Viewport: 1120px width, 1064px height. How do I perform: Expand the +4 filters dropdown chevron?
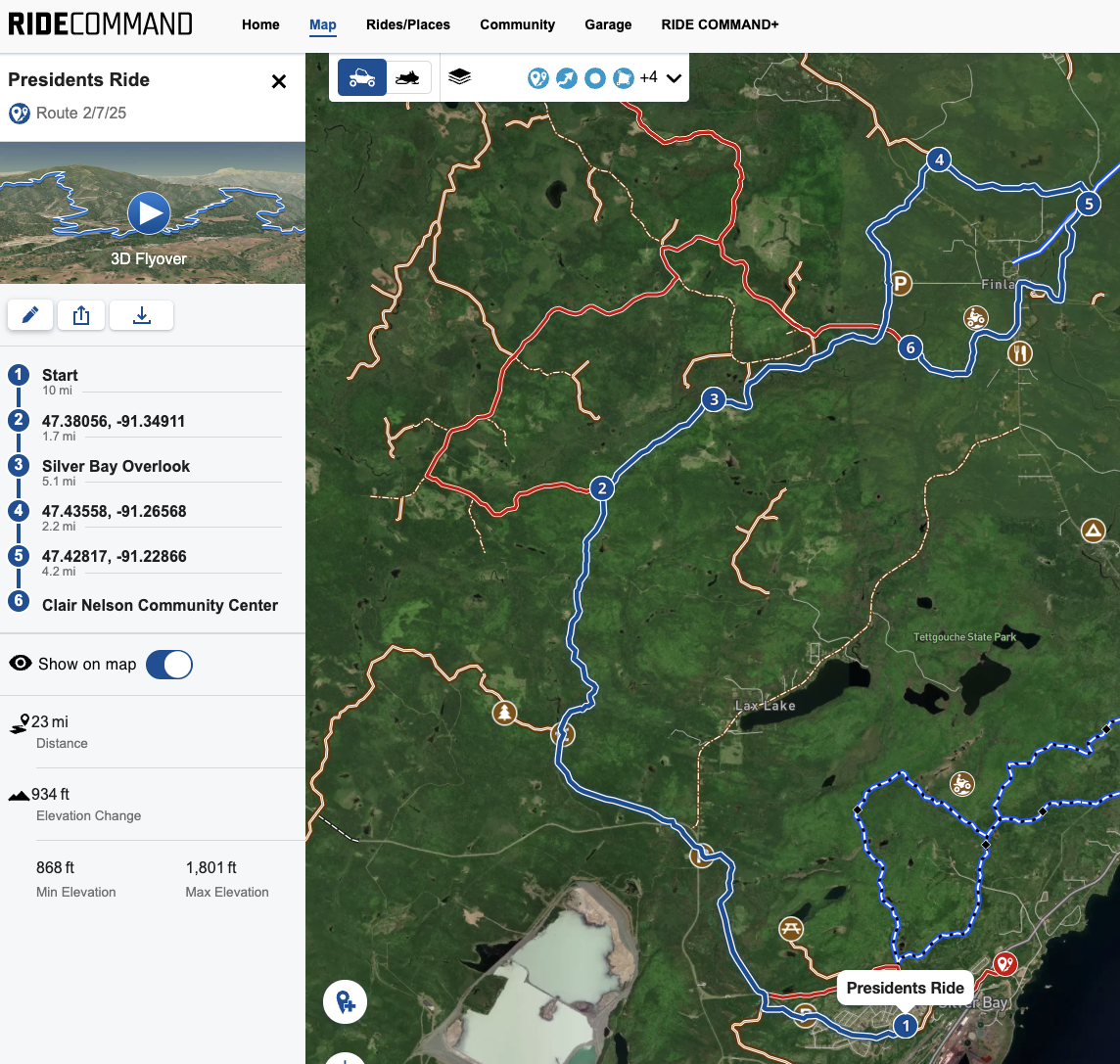tap(674, 78)
